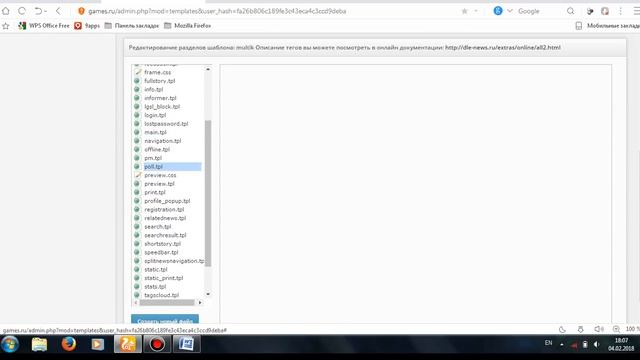
Task: Open pm.tpl template file
Action: coord(153,158)
